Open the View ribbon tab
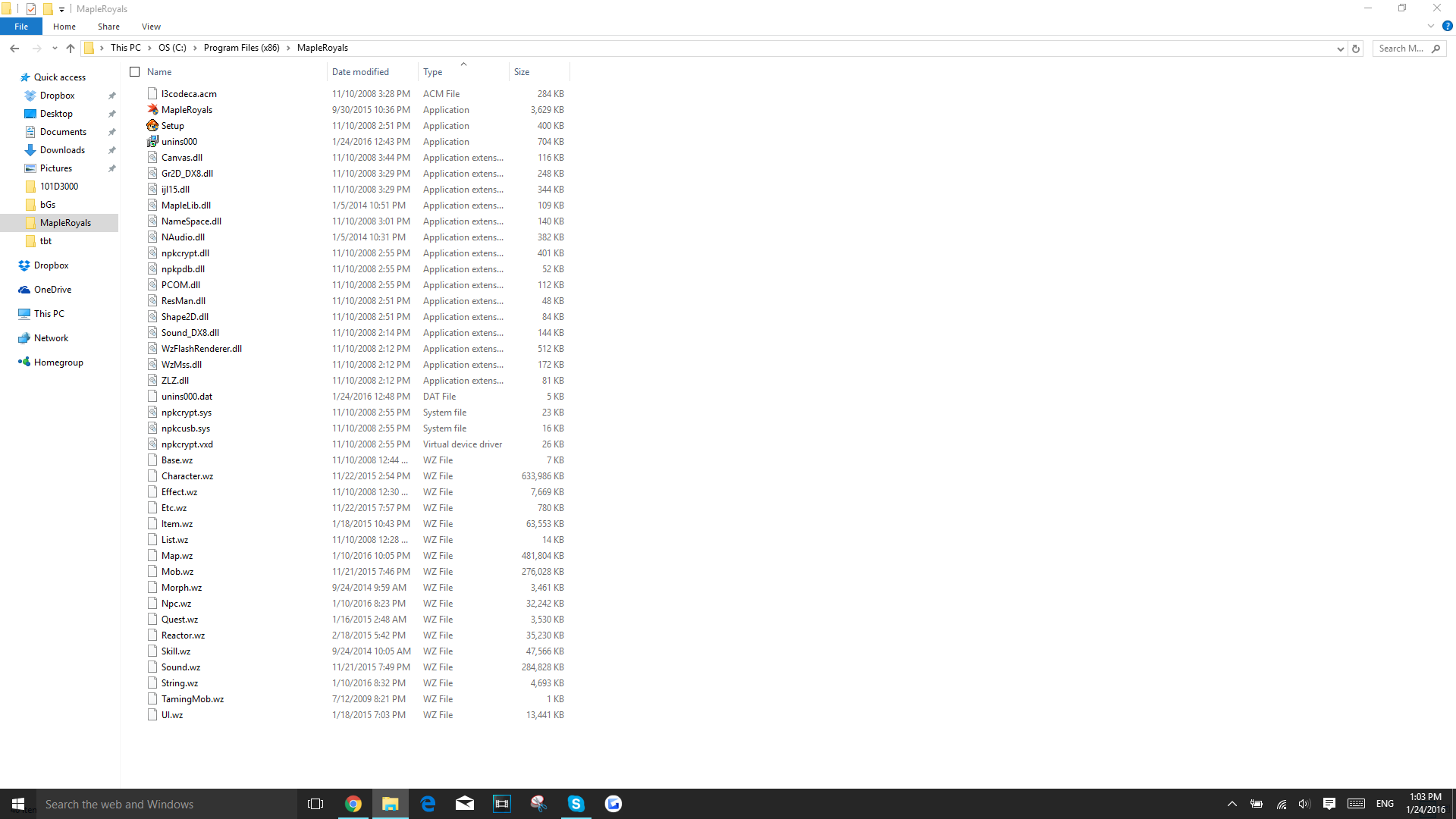 click(151, 27)
